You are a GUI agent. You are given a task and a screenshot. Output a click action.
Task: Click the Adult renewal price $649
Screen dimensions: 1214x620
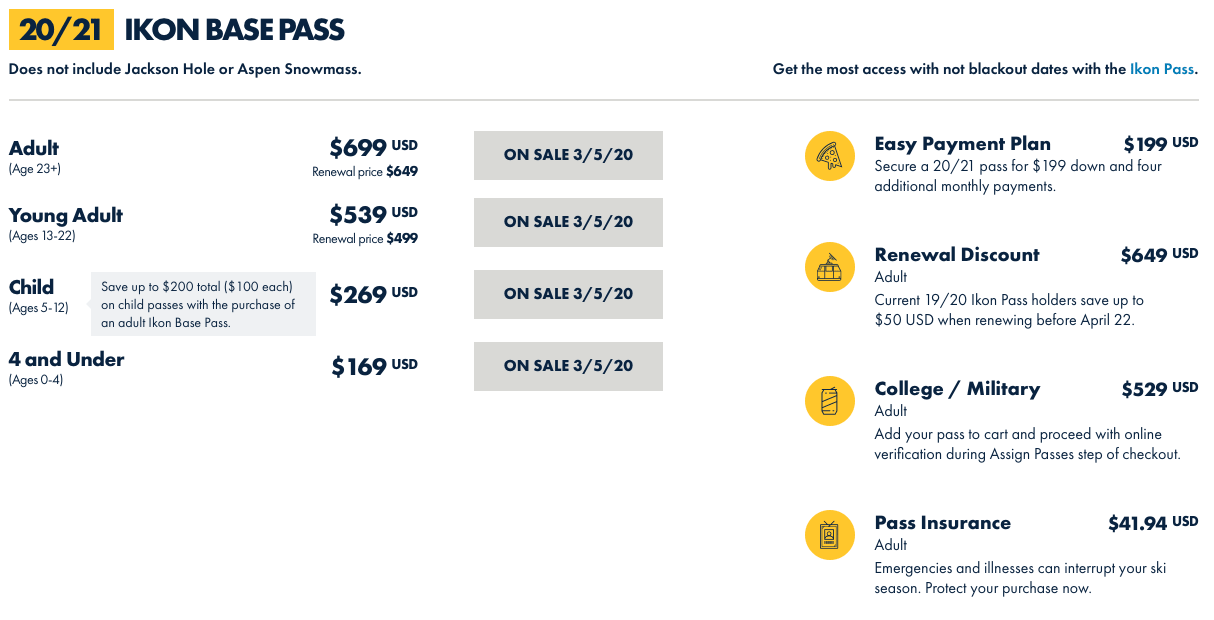coord(365,171)
